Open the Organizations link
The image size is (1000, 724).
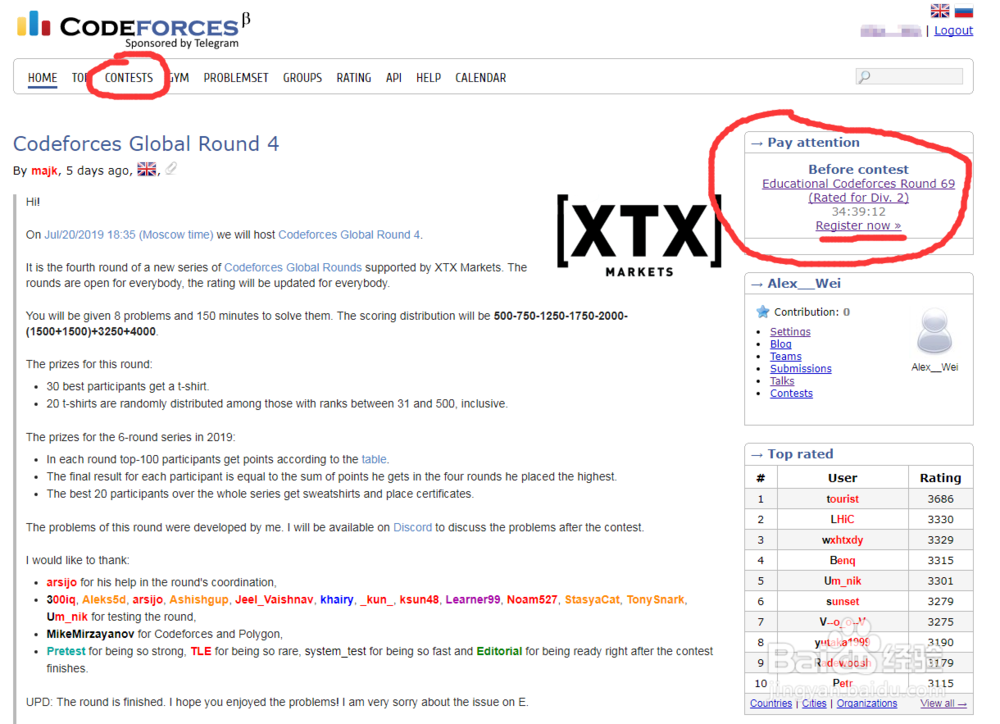coord(867,703)
